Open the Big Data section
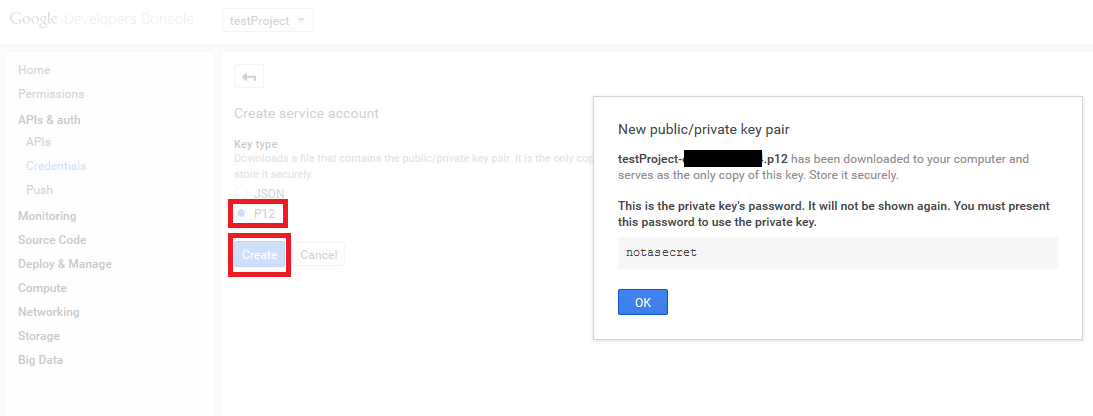The width and height of the screenshot is (1093, 416). tap(40, 360)
